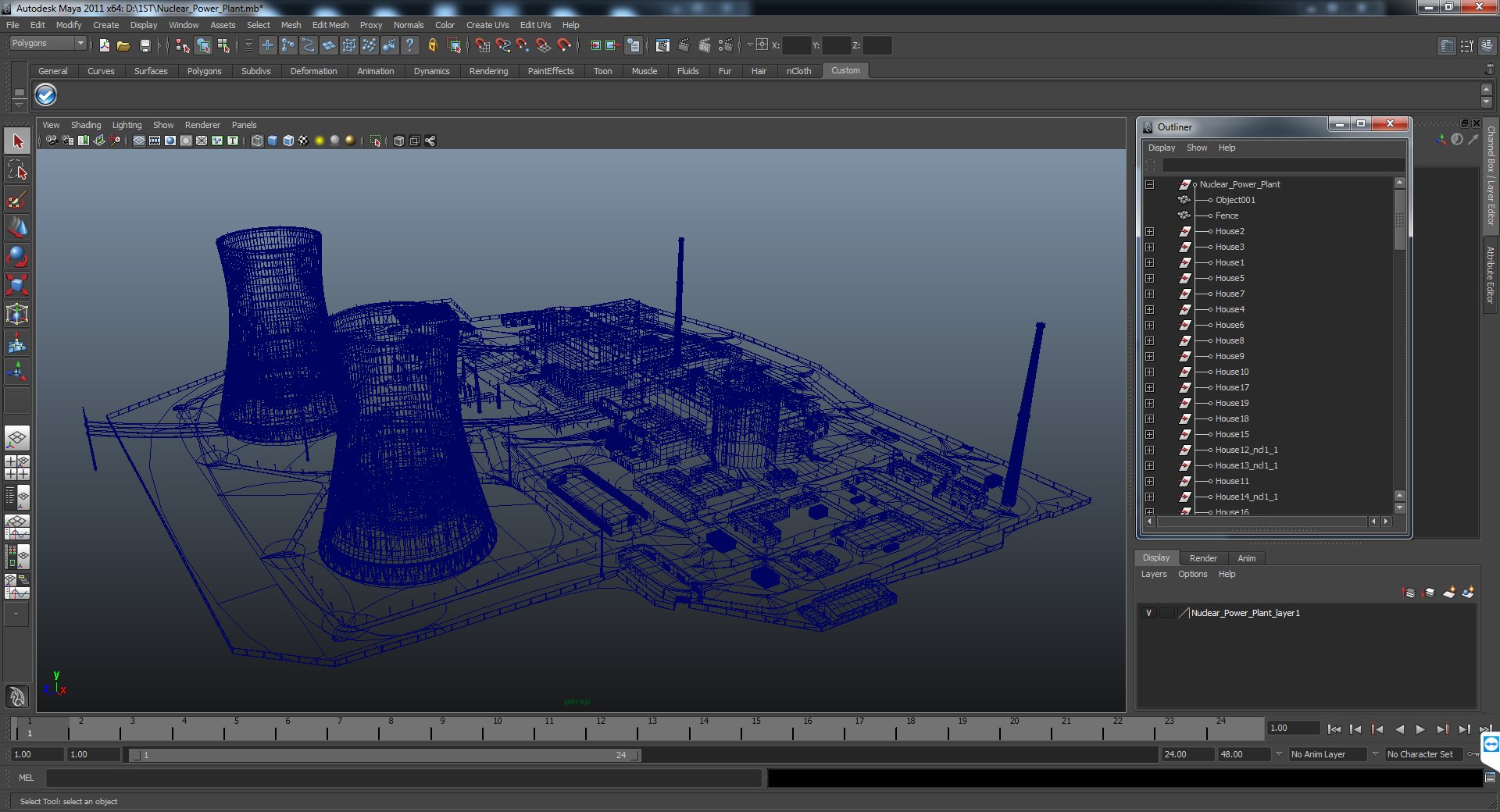Activate the Lasso select tool
Screen dimensions: 1500x812
tap(17, 170)
